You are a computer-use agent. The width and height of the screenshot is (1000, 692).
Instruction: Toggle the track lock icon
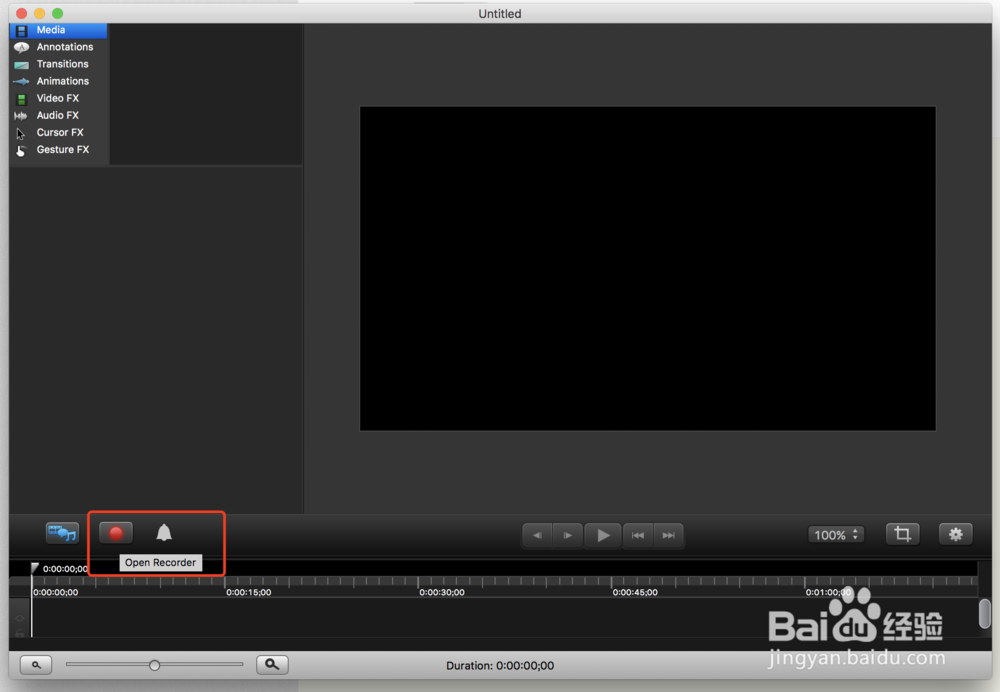coord(20,633)
